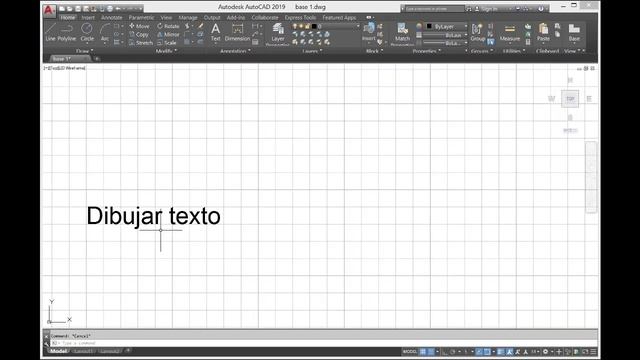
Task: Switch to the Express Tools tab
Action: tap(300, 18)
